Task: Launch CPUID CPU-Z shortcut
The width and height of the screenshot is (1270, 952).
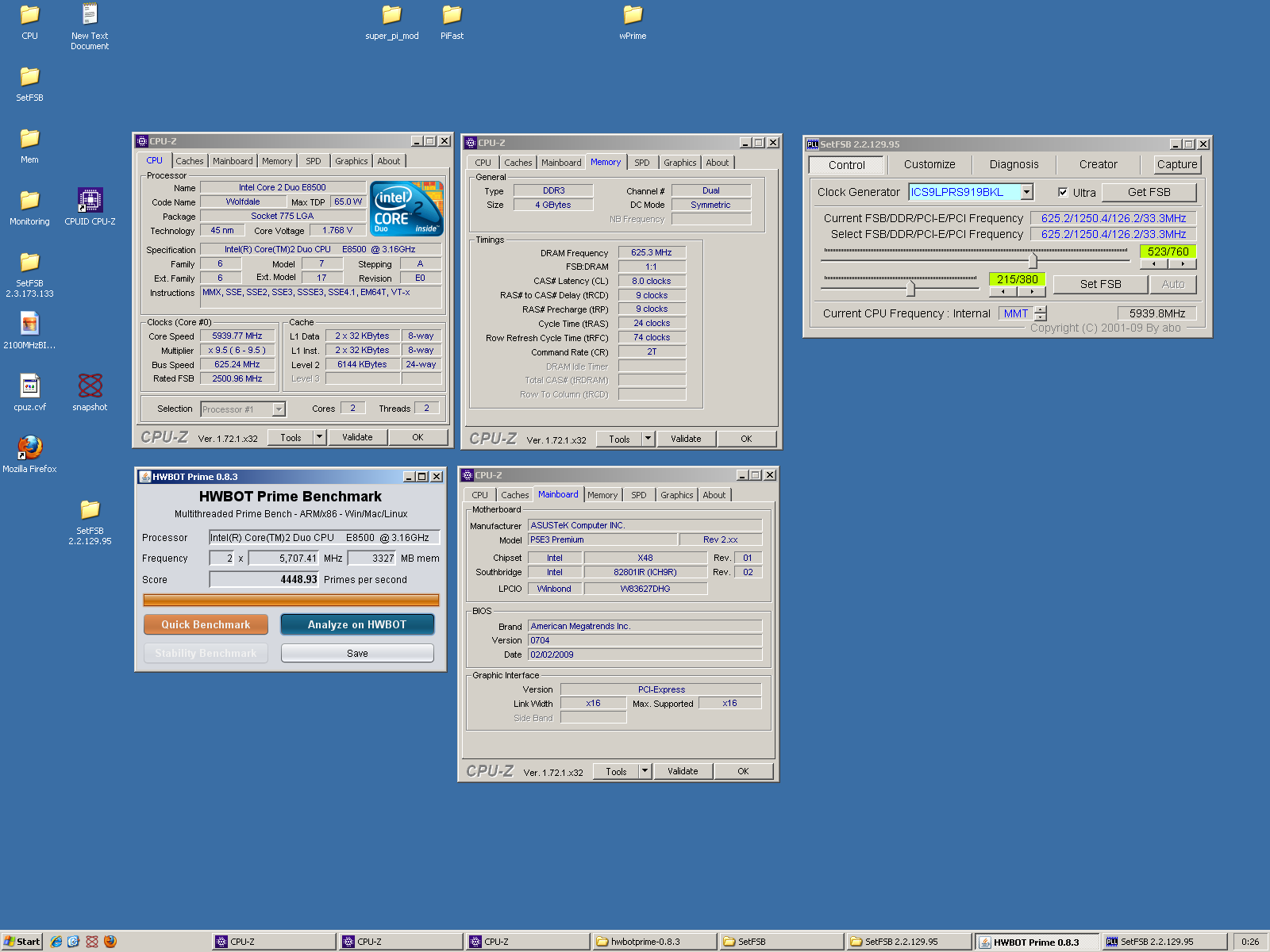Action: (90, 207)
